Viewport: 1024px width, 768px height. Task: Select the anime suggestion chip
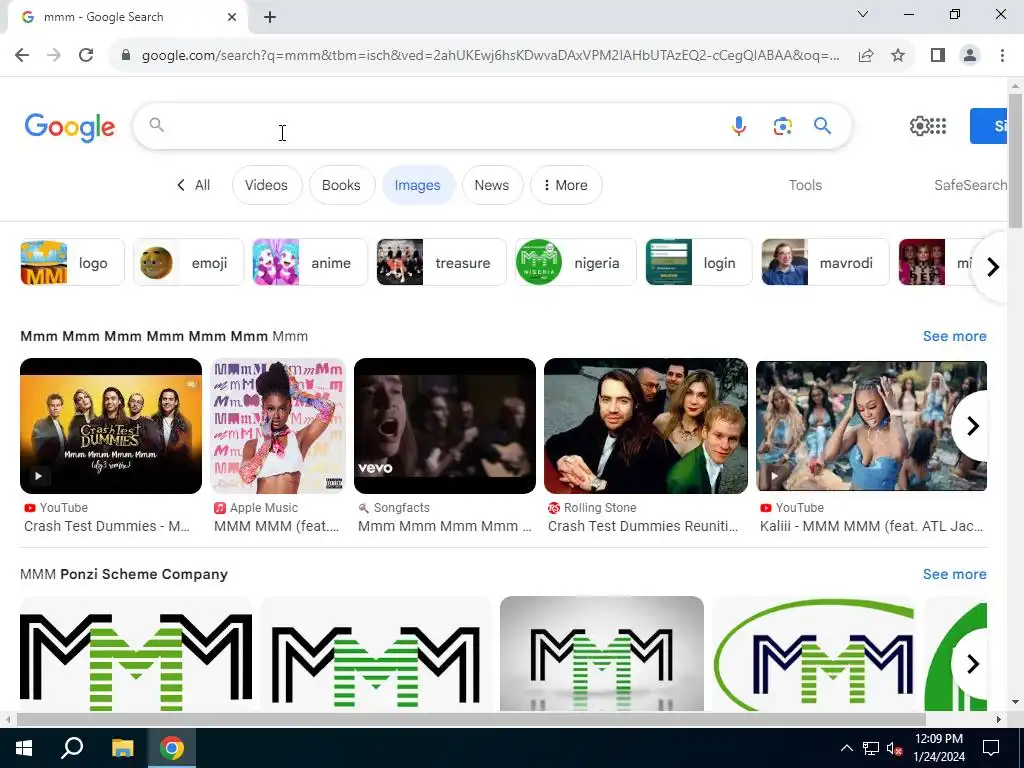pyautogui.click(x=310, y=263)
